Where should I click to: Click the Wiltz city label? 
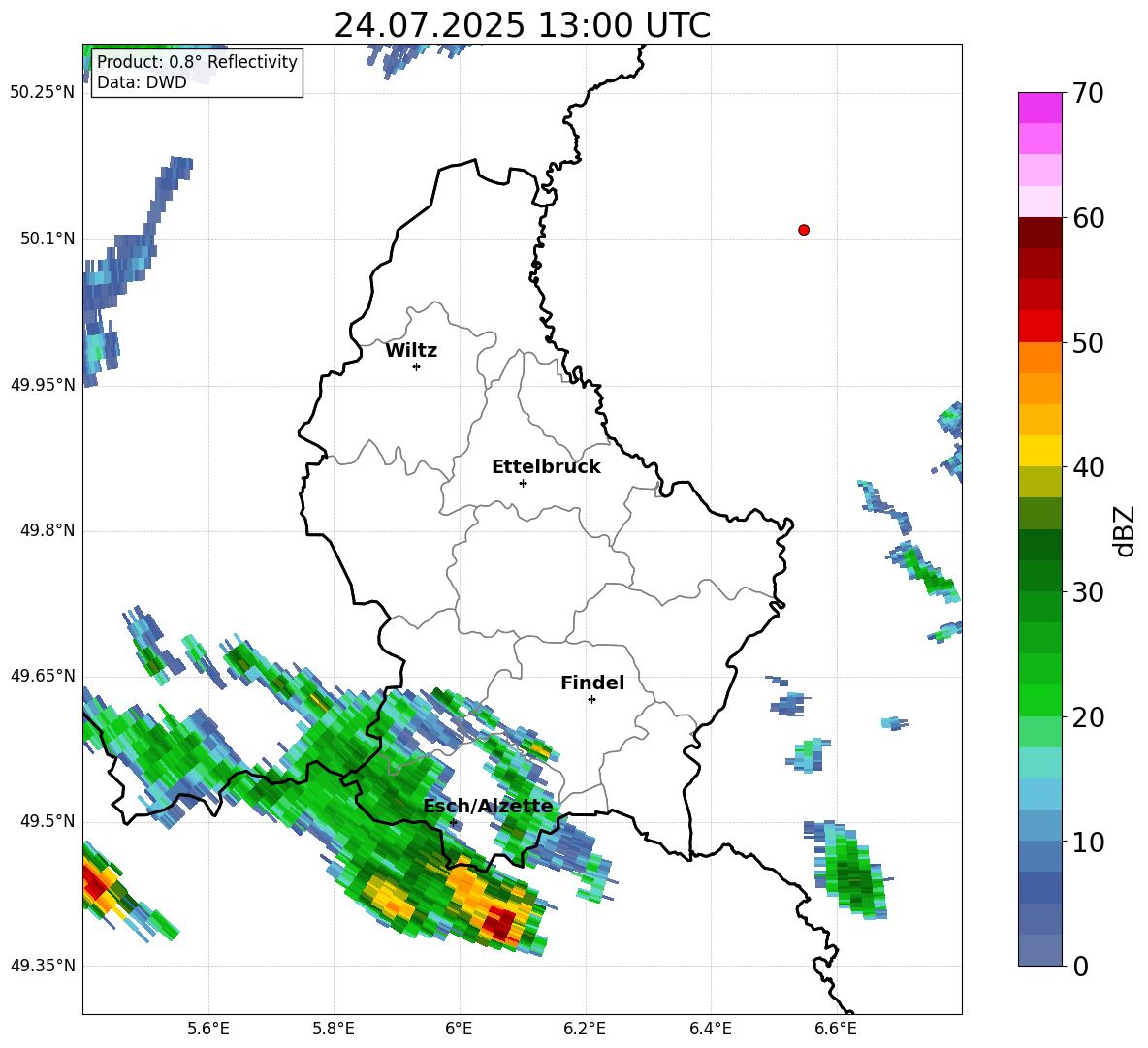pyautogui.click(x=411, y=351)
